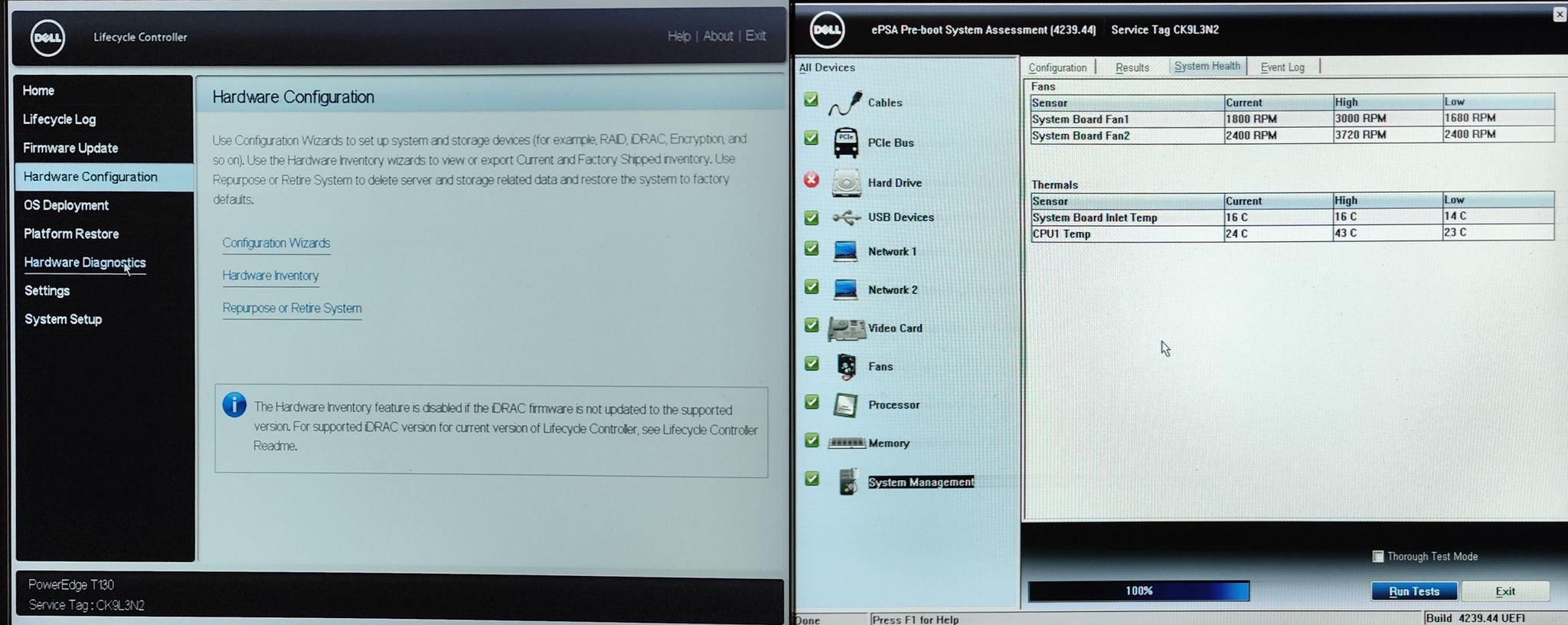Viewport: 1568px width, 625px height.
Task: Select Platform Restore in sidebar
Action: (71, 234)
